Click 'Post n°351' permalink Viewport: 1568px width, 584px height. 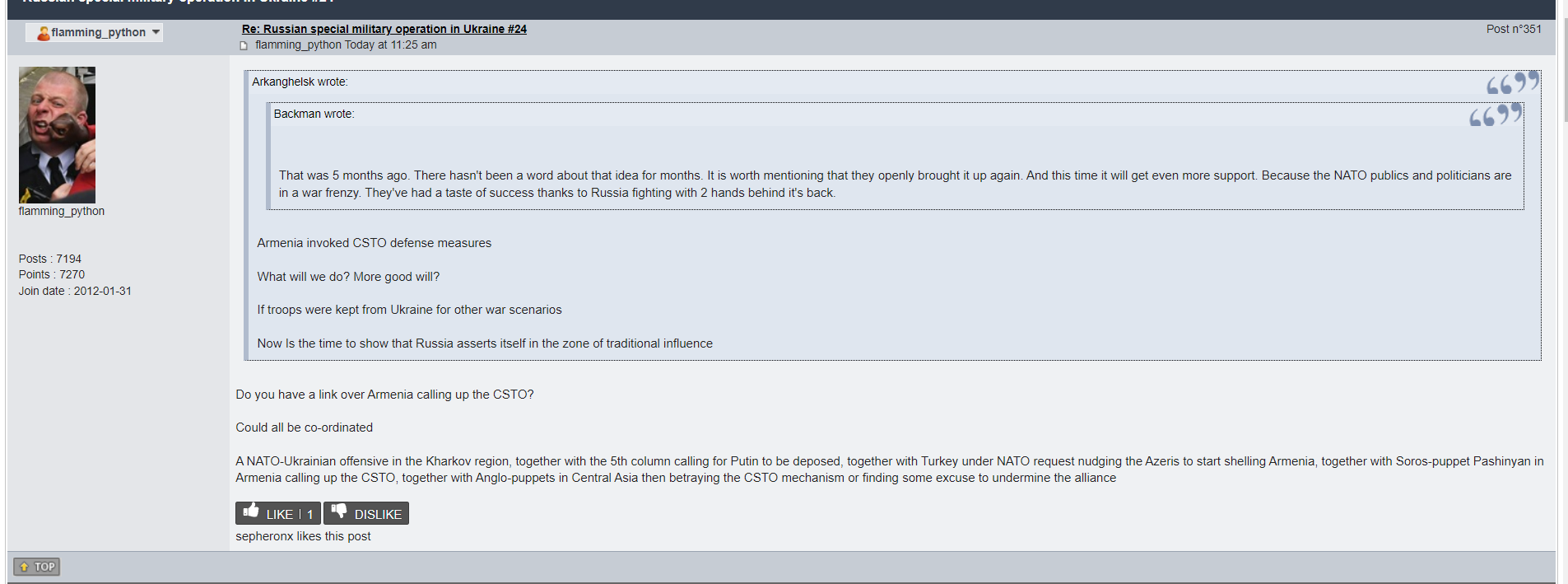(x=1514, y=29)
